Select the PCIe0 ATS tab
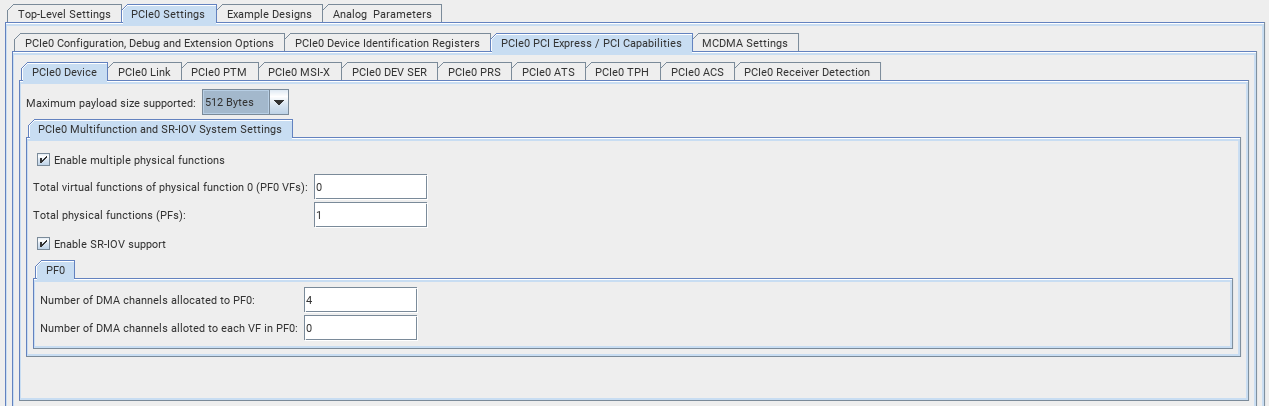This screenshot has width=1269, height=406. tap(548, 72)
